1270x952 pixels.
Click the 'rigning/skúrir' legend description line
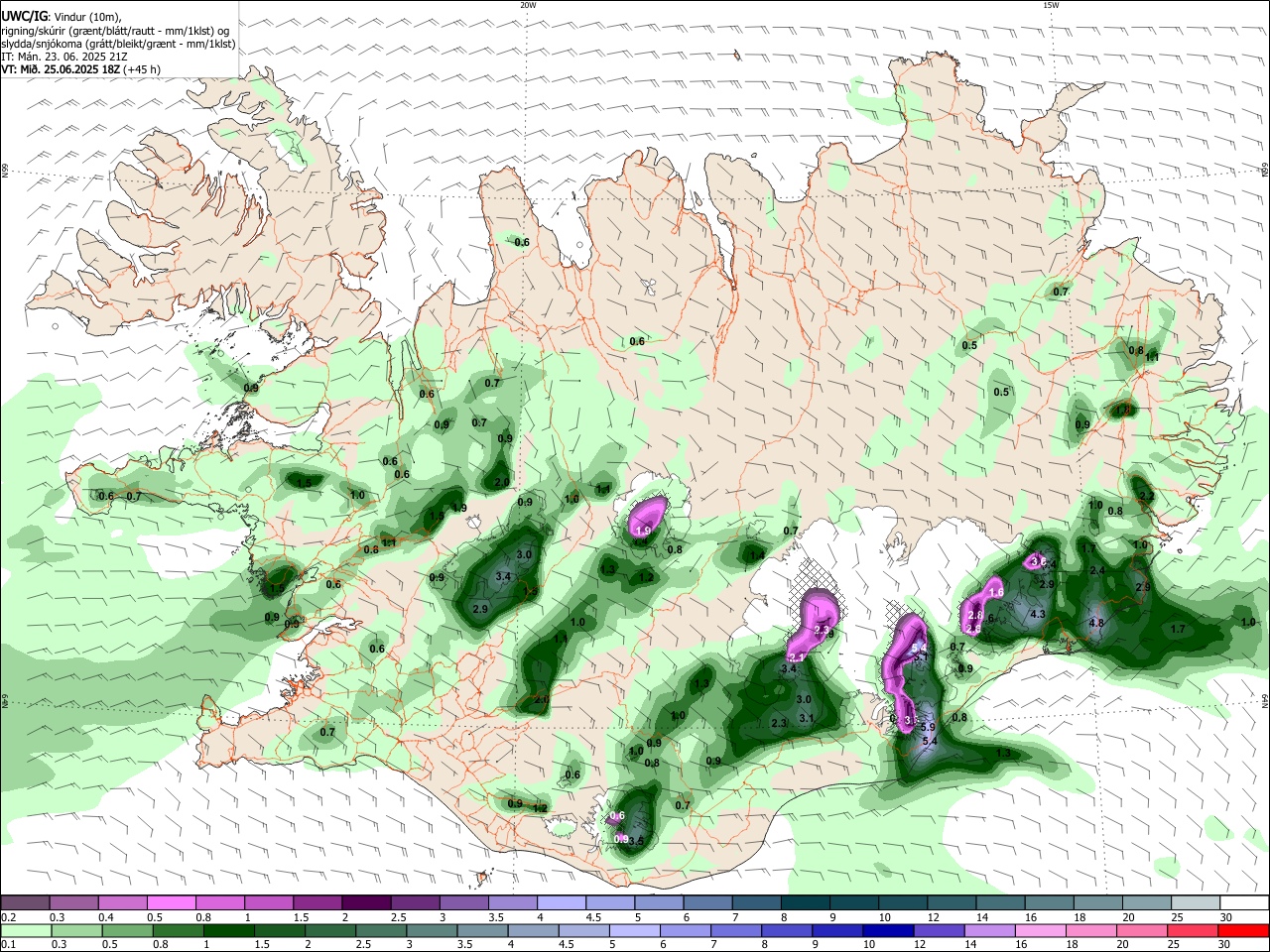pyautogui.click(x=115, y=31)
